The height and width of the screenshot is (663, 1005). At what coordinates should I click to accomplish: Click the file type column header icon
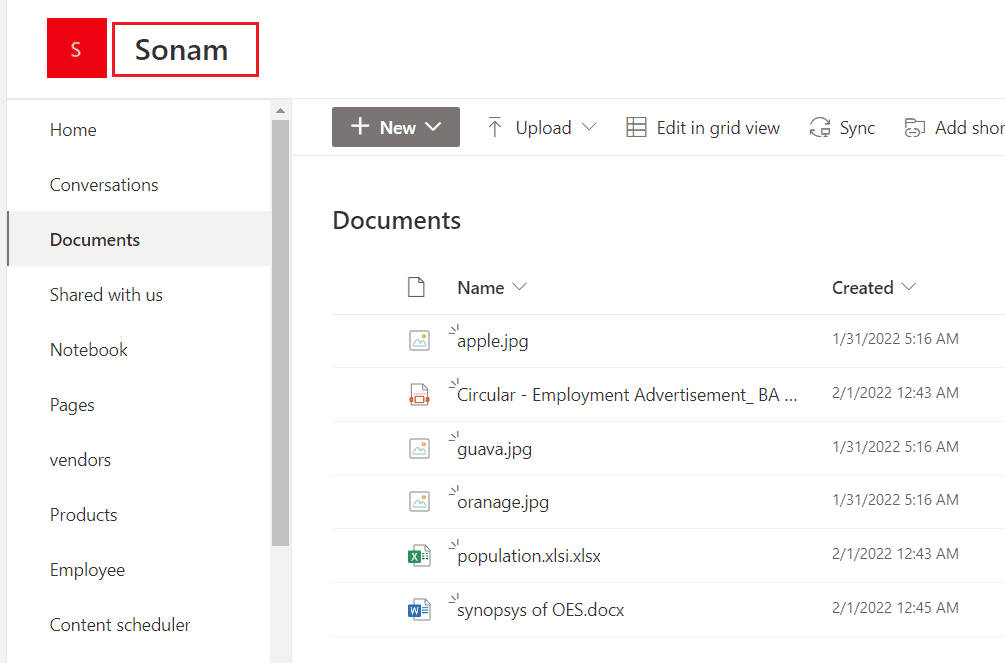coord(417,287)
